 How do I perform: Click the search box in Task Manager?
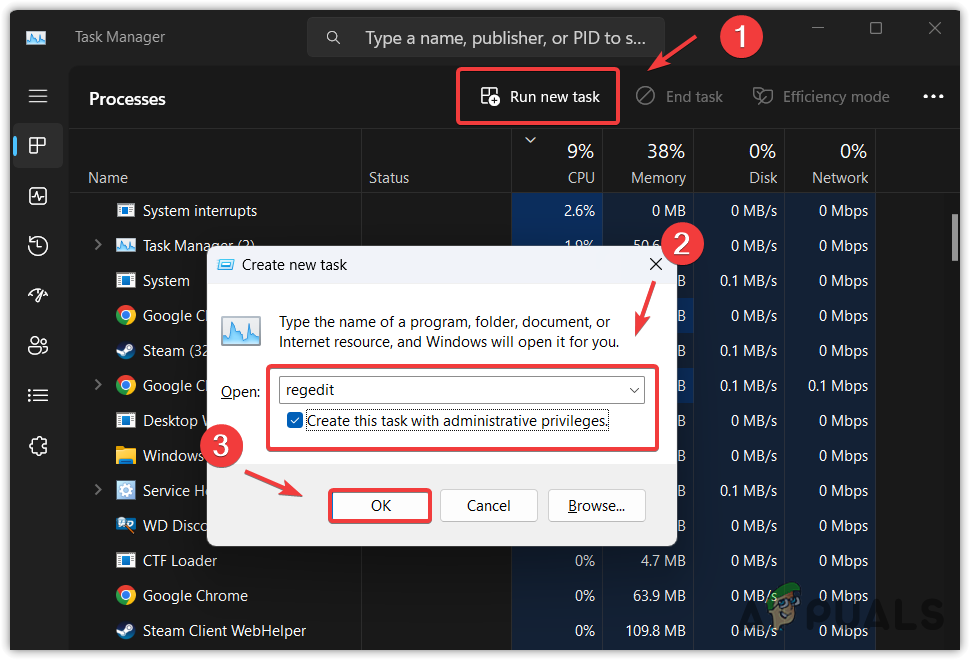486,38
